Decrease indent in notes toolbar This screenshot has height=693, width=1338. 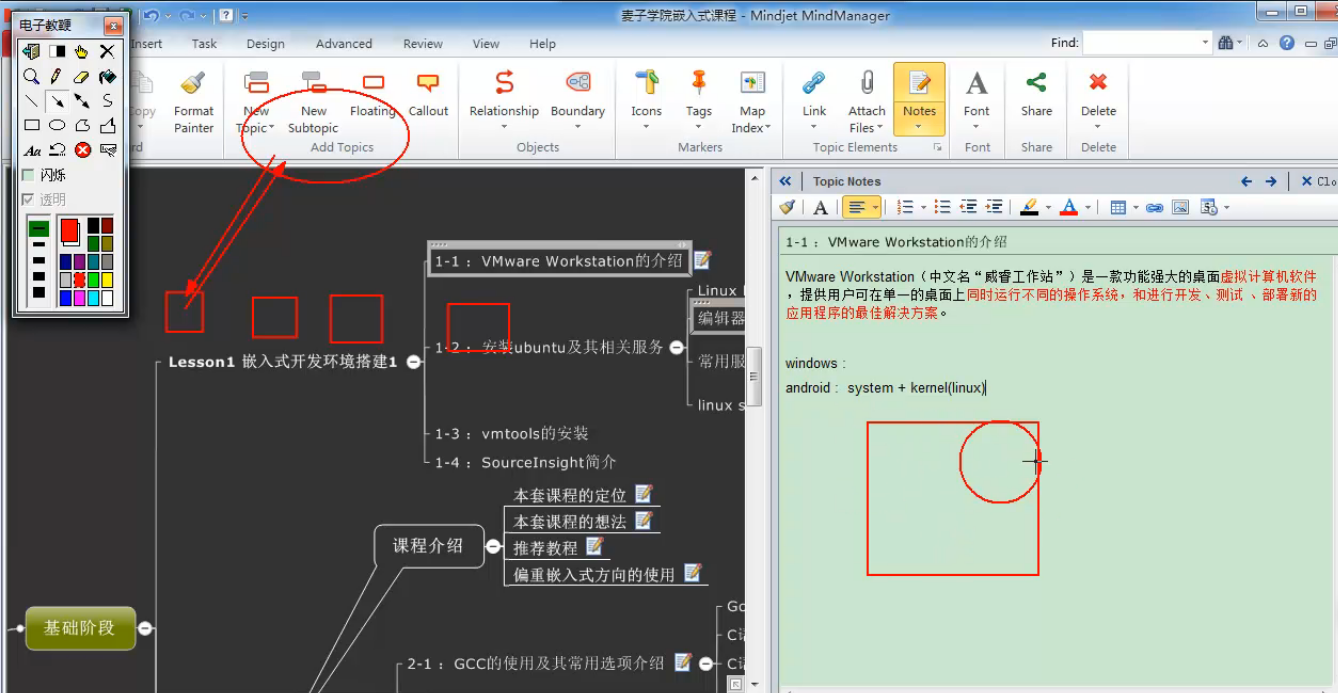968,207
